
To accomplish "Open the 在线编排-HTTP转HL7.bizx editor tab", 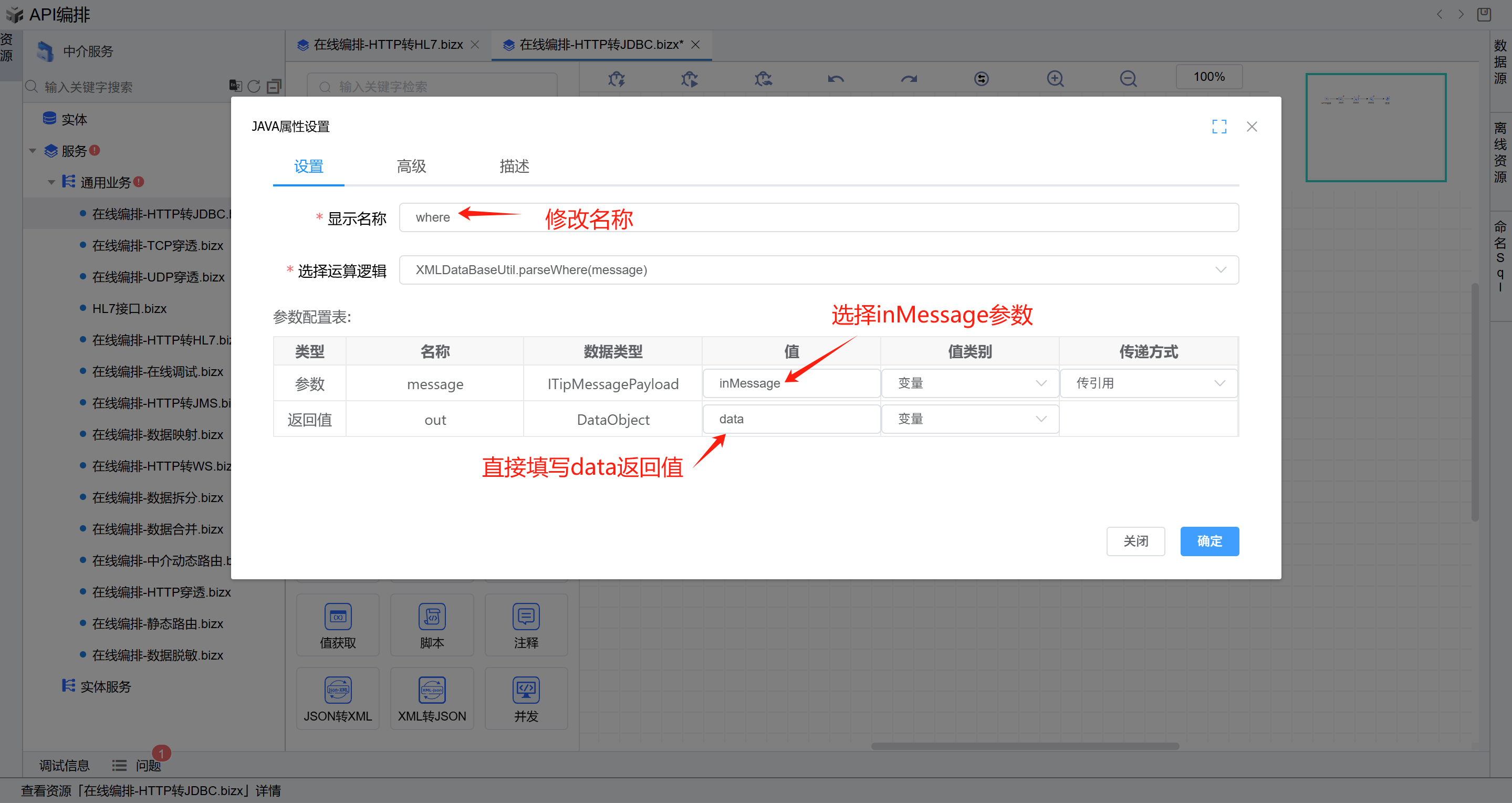I will point(388,45).
